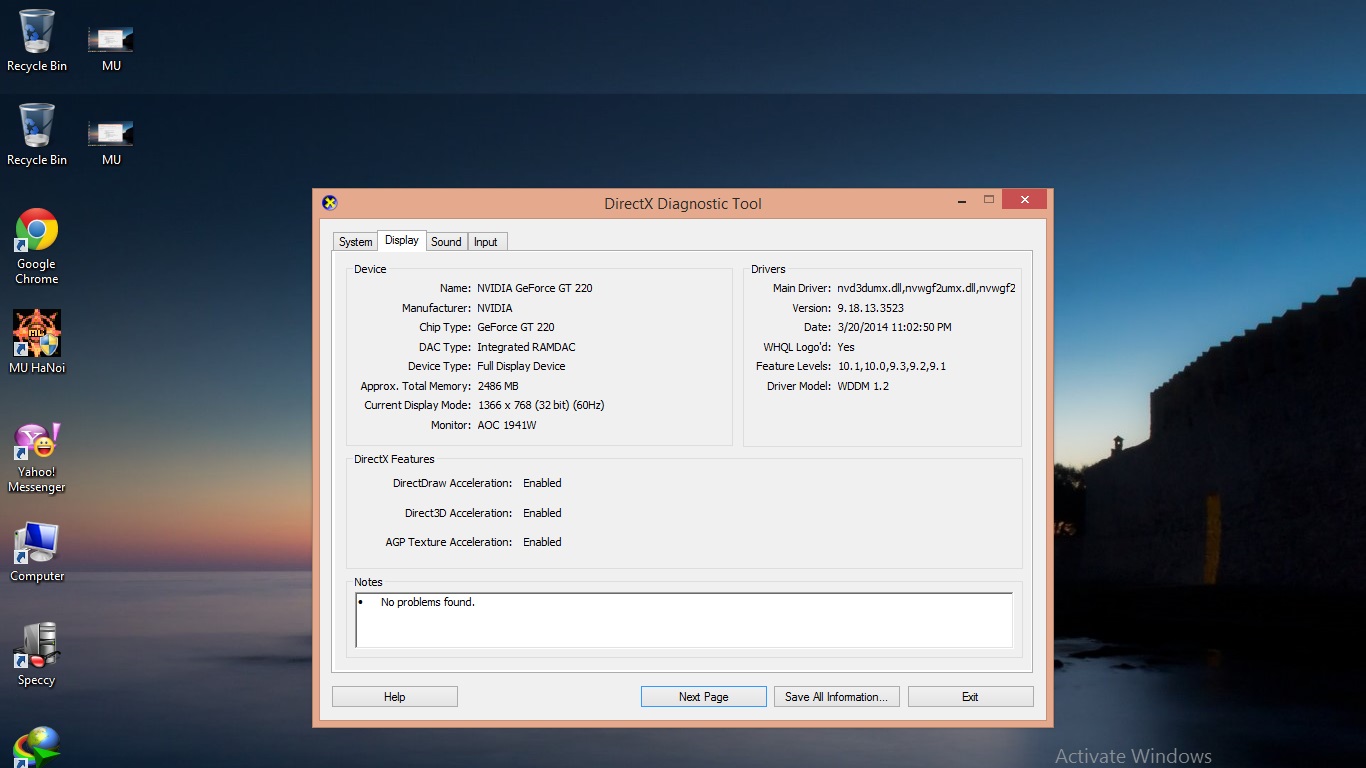1366x768 pixels.
Task: Select the Speccy desktop shortcut
Action: click(x=37, y=655)
